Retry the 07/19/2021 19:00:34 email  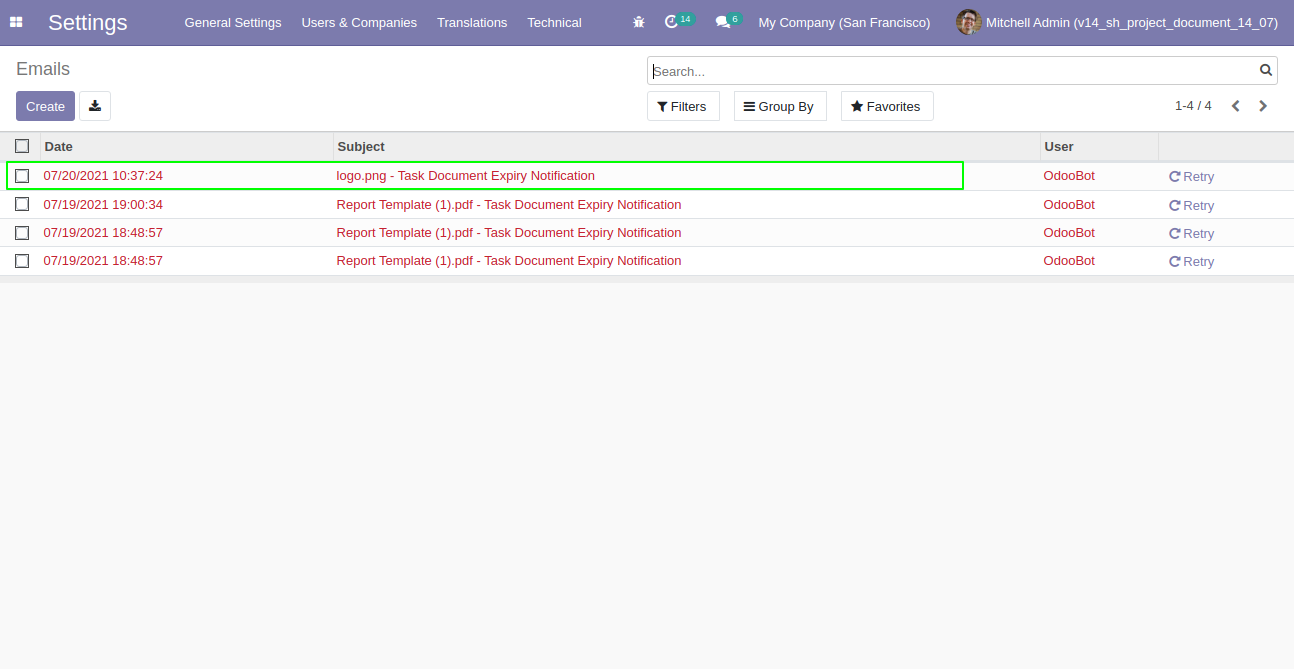(x=1191, y=205)
